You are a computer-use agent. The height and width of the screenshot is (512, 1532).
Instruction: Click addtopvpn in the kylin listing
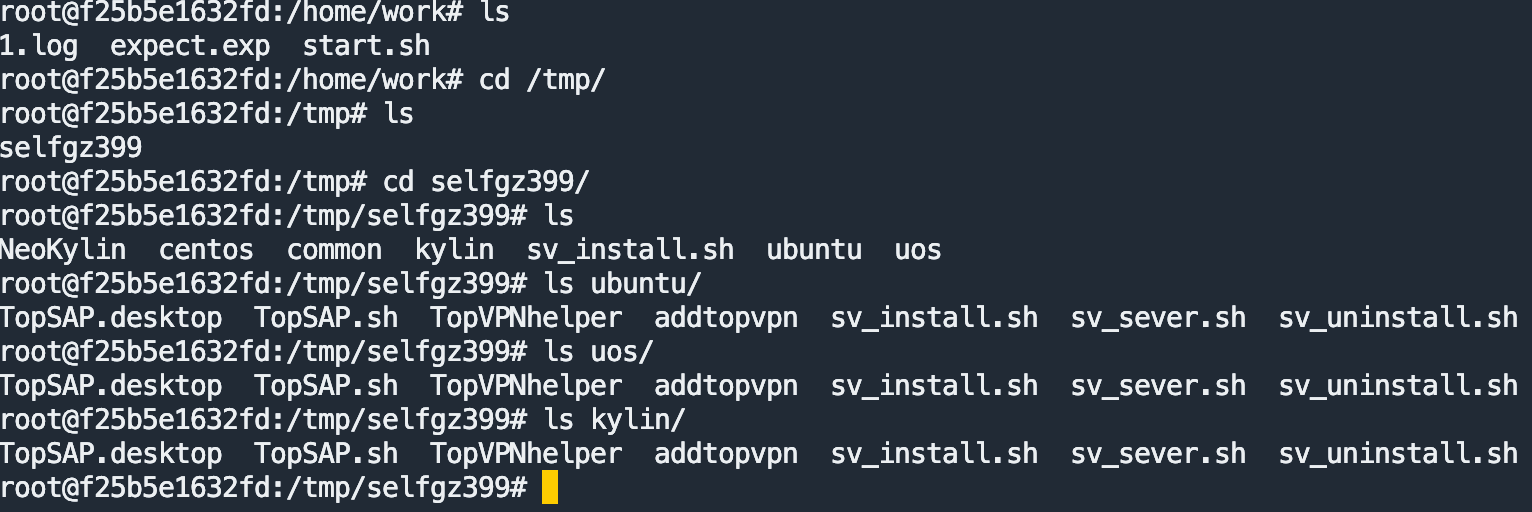[x=726, y=454]
